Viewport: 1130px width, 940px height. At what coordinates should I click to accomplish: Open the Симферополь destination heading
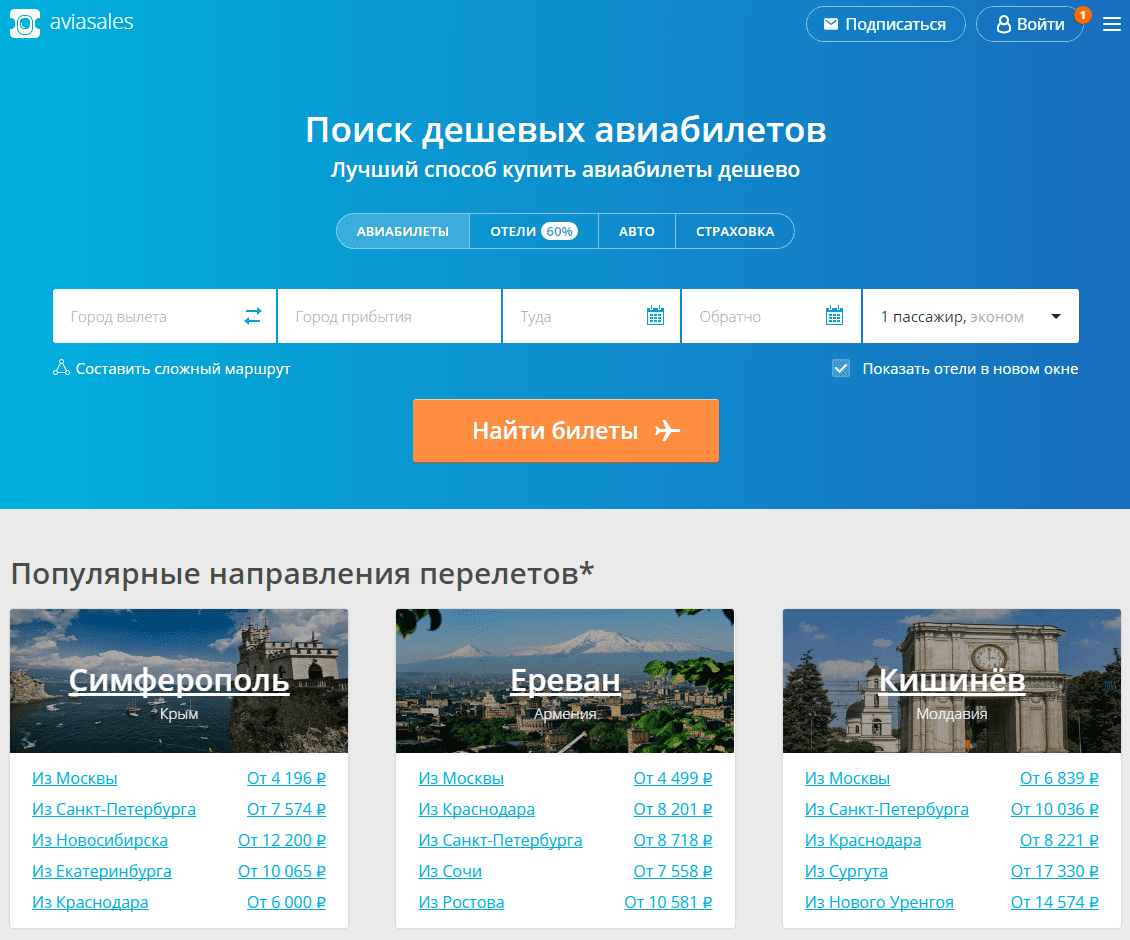(x=179, y=680)
